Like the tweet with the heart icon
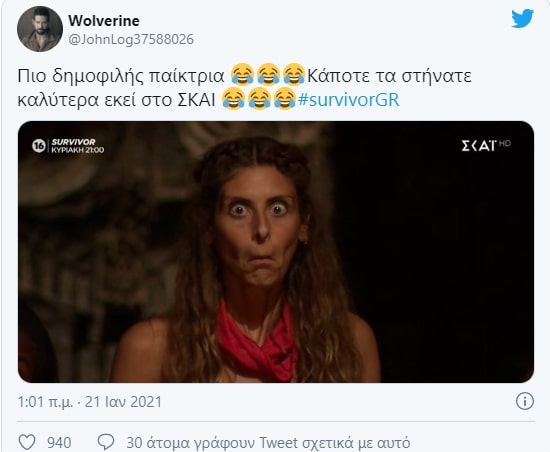This screenshot has height=452, width=550. click(27, 442)
